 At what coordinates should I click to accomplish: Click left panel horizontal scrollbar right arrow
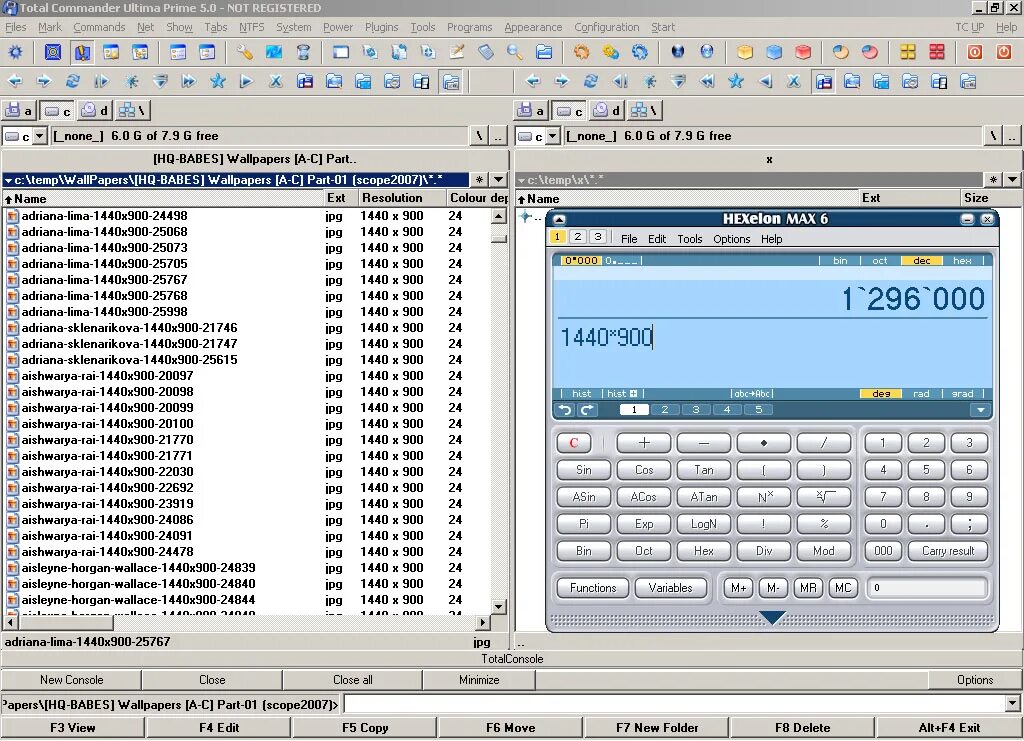point(483,622)
